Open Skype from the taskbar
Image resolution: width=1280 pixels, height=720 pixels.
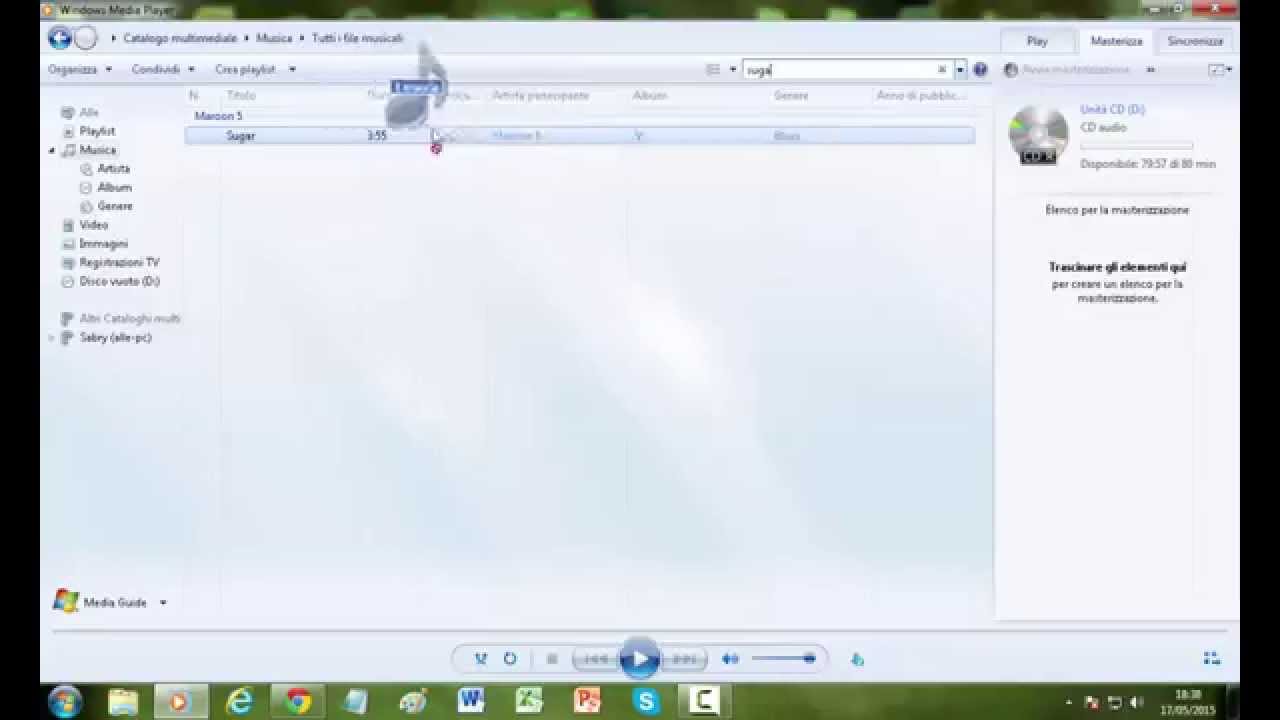tap(645, 701)
